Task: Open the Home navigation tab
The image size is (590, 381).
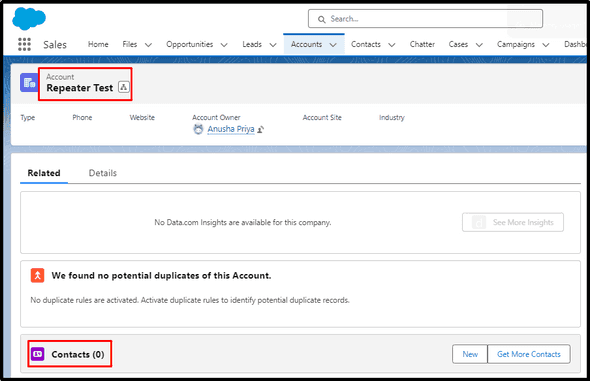Action: tap(98, 44)
